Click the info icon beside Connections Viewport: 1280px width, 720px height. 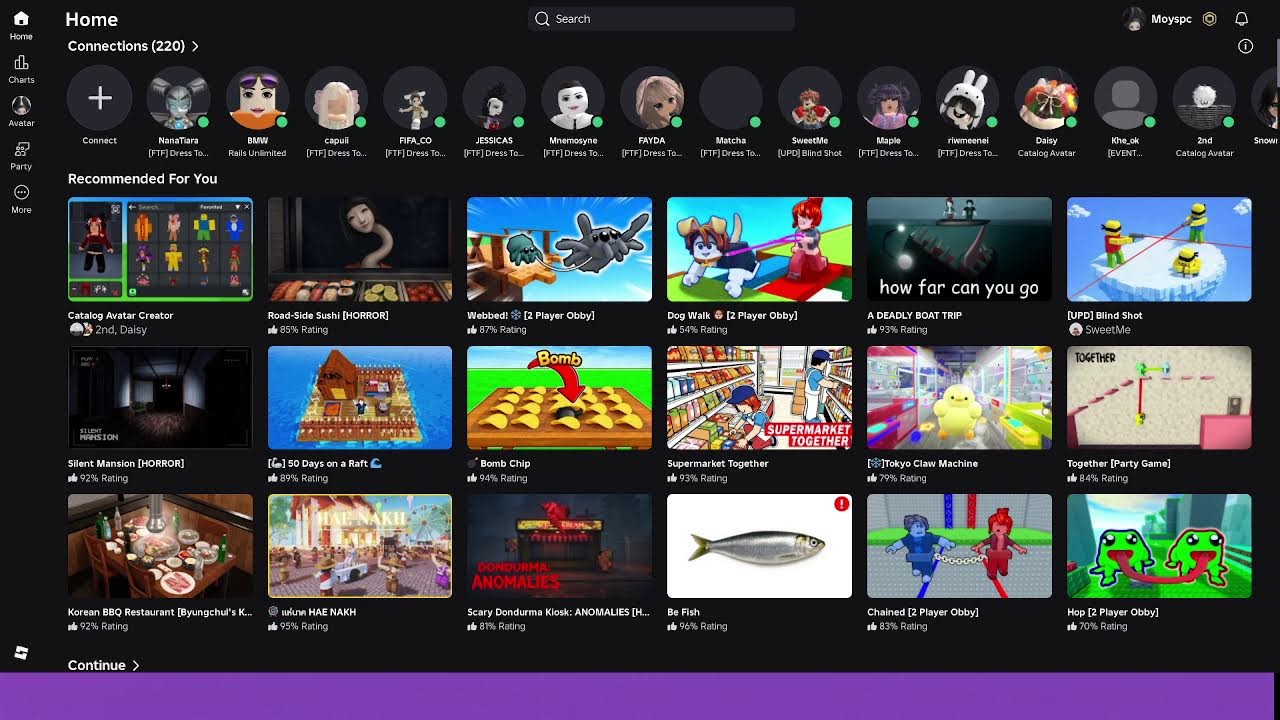click(1245, 46)
